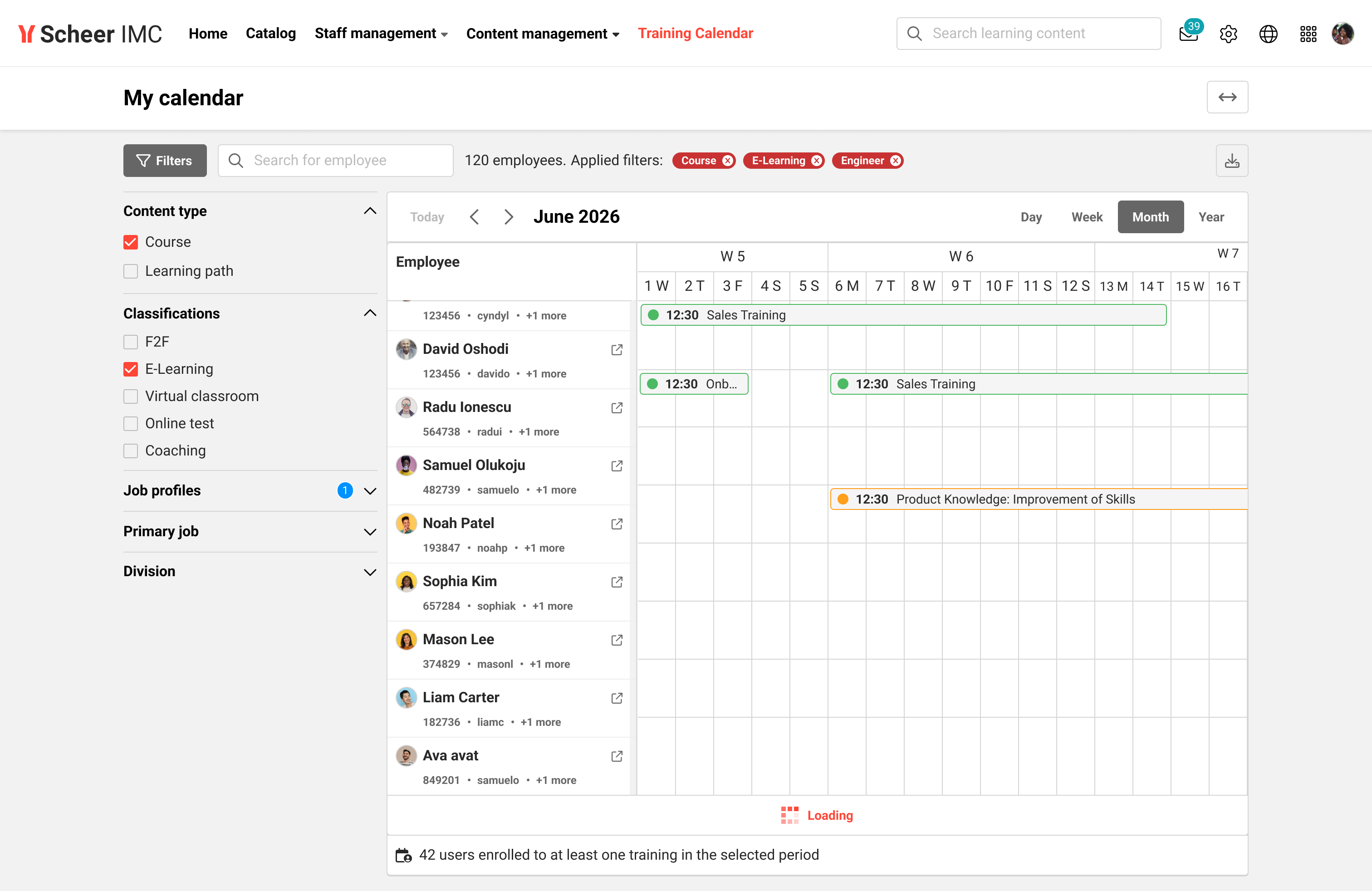
Task: Collapse the Classifications section
Action: click(370, 313)
